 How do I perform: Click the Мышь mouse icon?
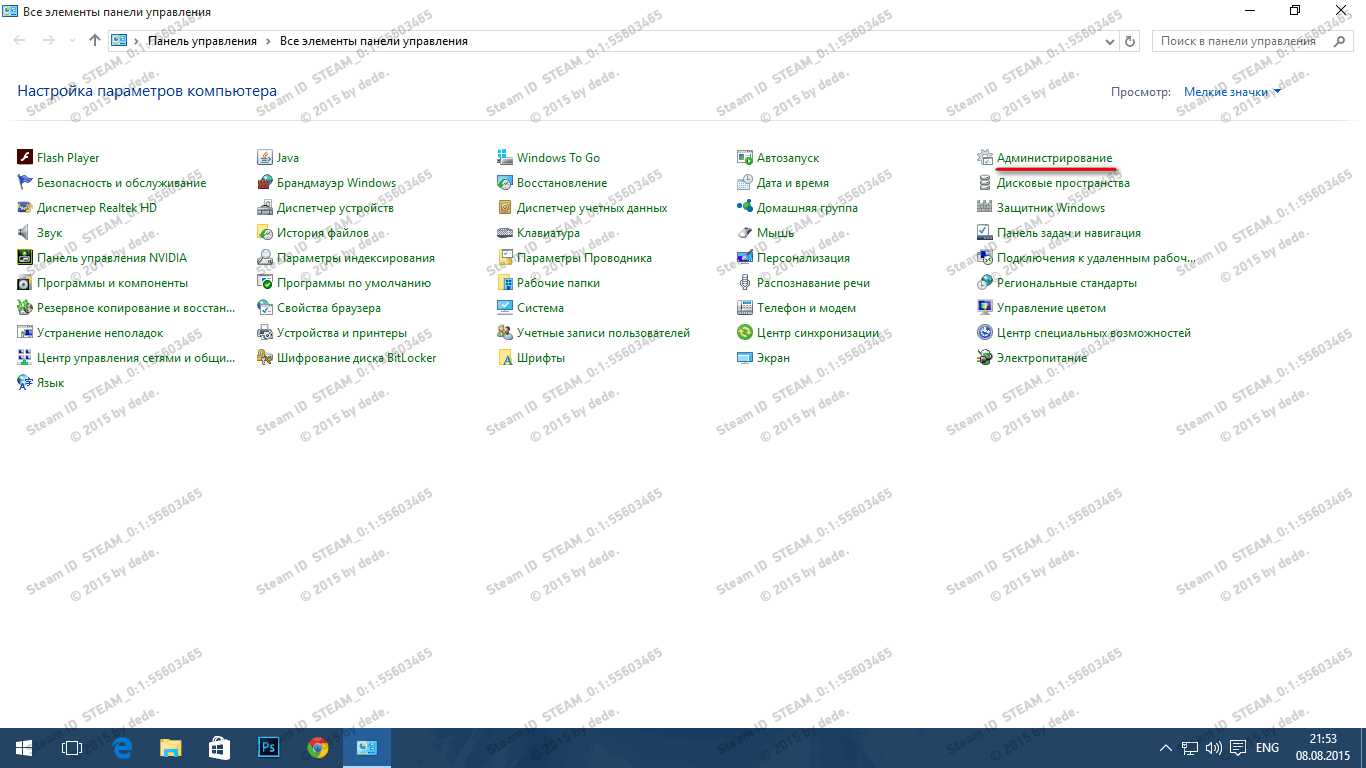[745, 233]
